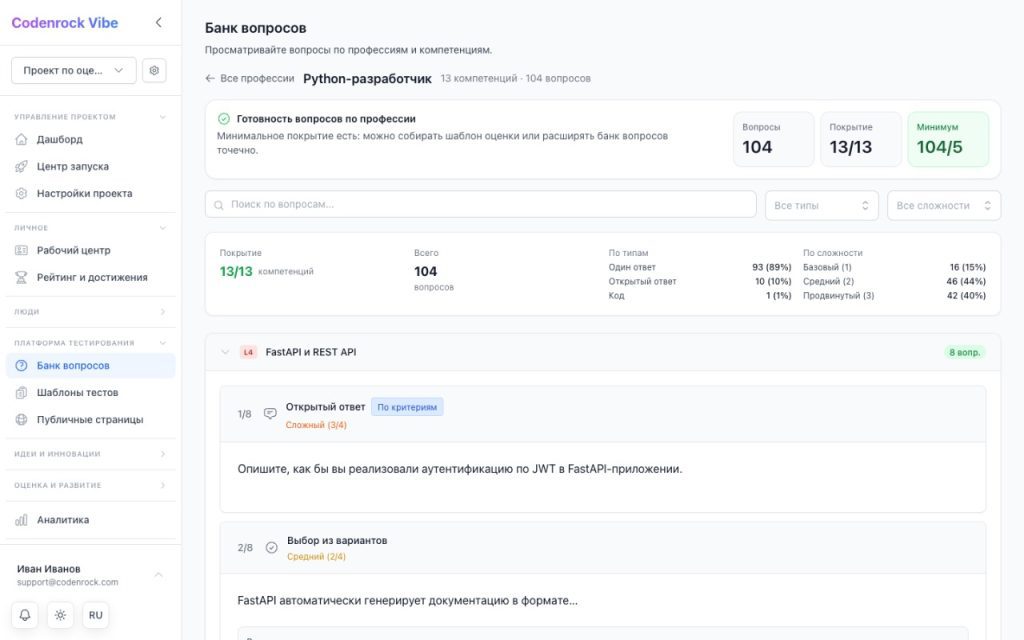Image resolution: width=1024 pixels, height=640 pixels.
Task: Open project settings gear next to project selector
Action: [x=154, y=71]
